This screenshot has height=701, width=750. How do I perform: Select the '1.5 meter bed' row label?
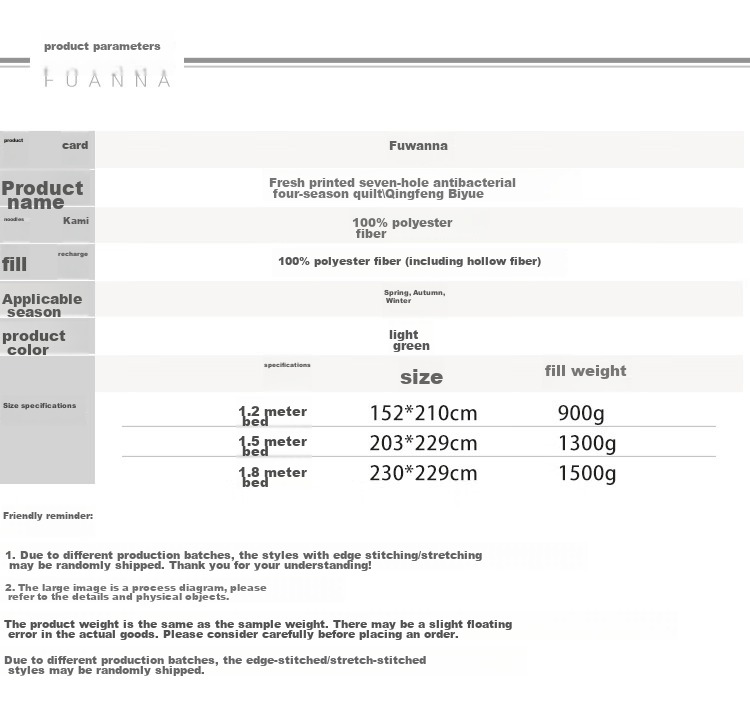click(273, 446)
